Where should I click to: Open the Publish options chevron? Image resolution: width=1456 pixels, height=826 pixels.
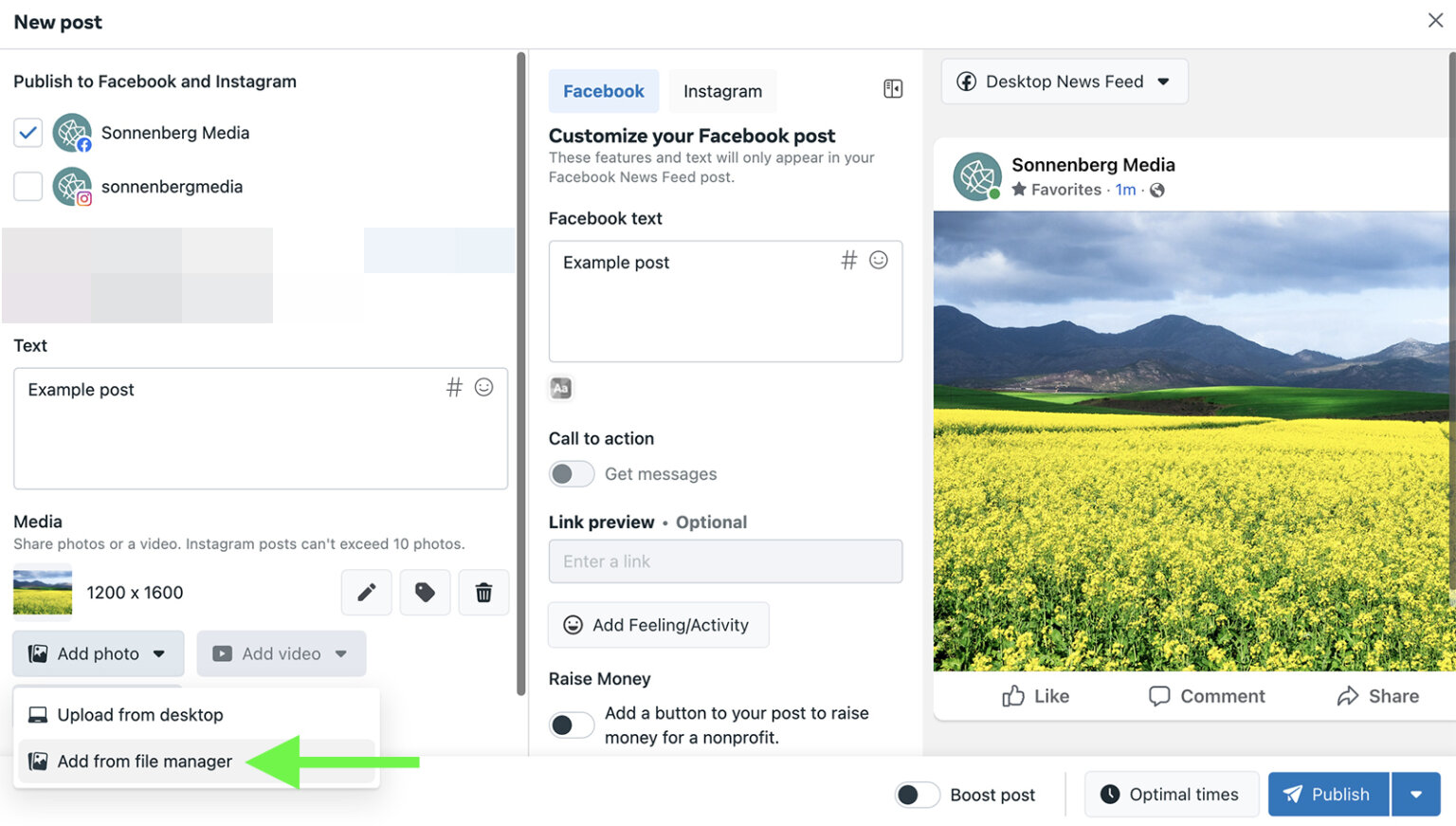coord(1416,794)
